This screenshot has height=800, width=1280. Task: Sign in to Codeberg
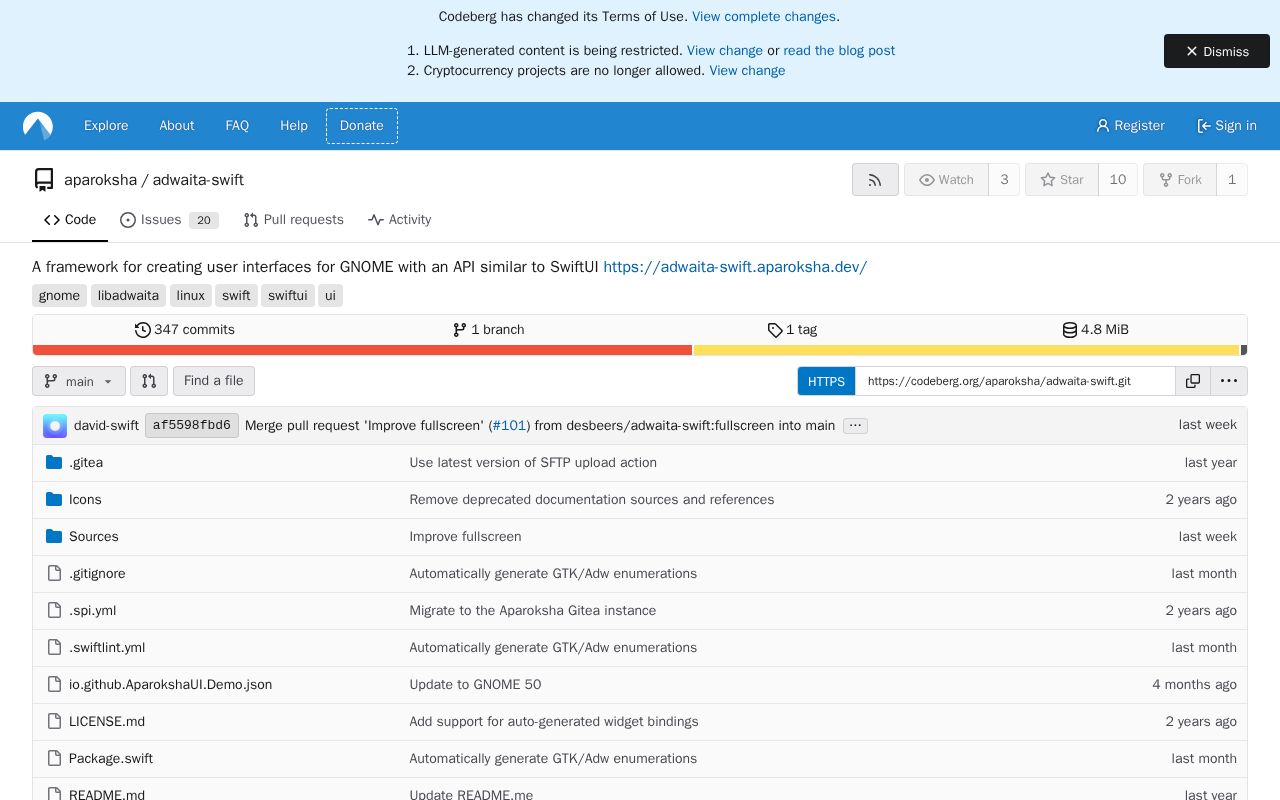1226,126
